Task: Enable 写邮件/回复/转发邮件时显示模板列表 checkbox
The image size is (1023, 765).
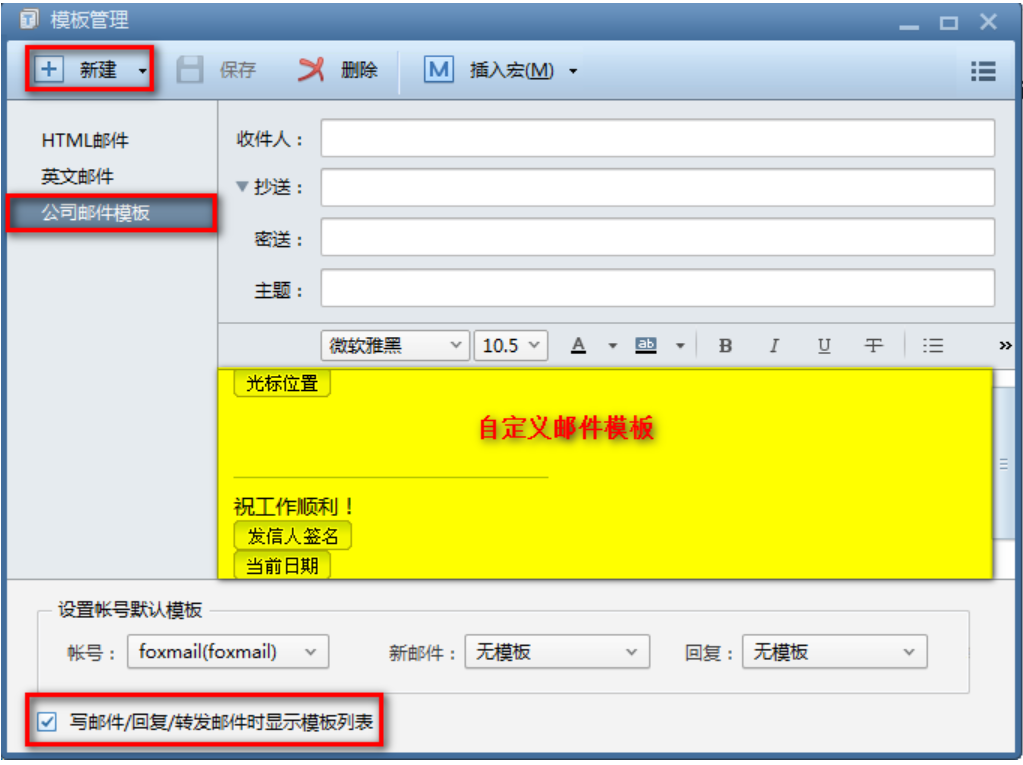Action: pyautogui.click(x=45, y=722)
